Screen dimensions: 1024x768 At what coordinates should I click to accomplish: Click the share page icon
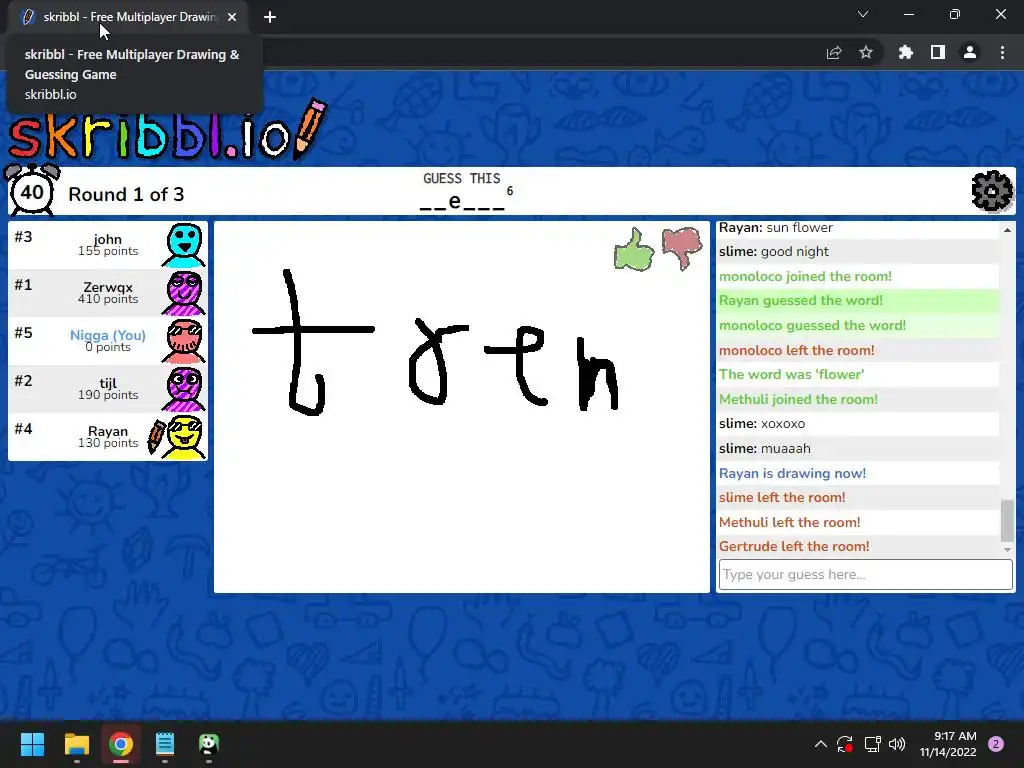coord(834,52)
